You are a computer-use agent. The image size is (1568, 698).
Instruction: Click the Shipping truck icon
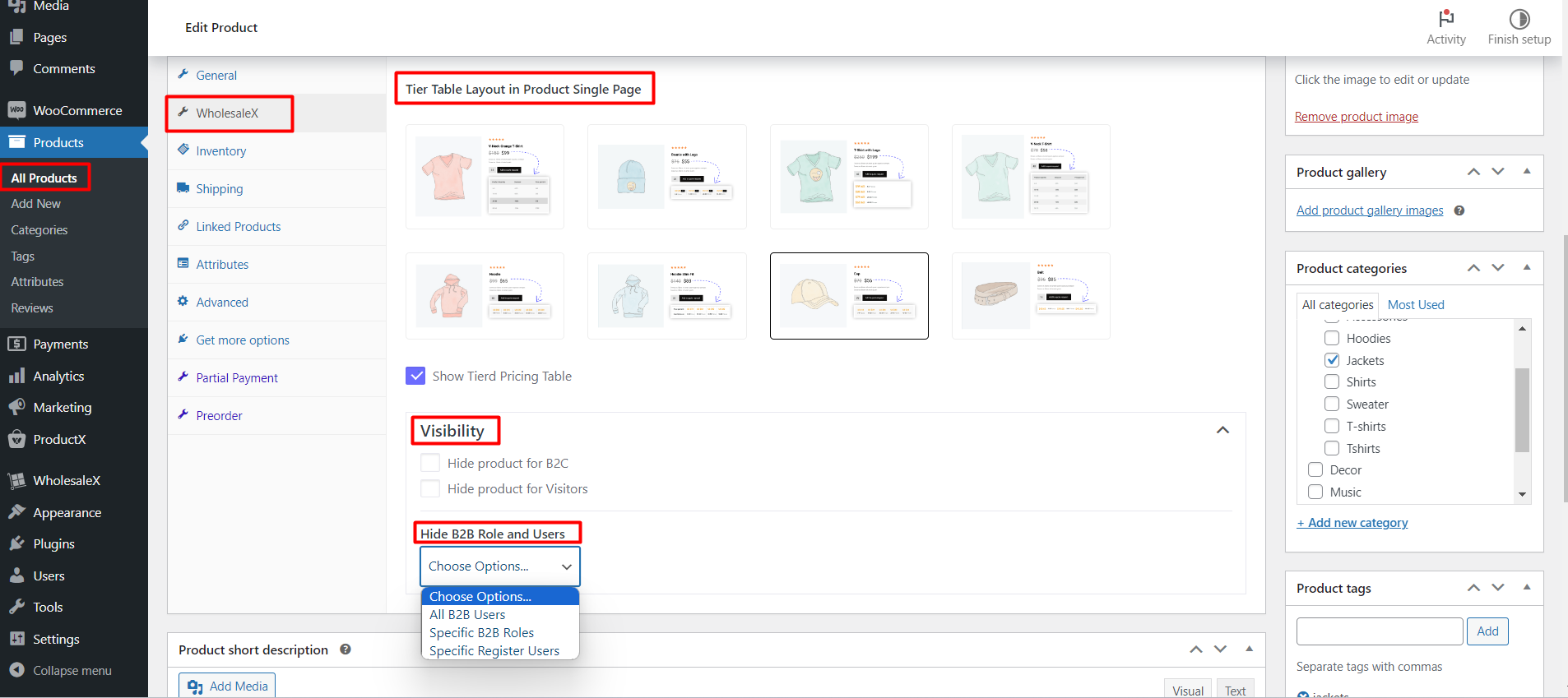pos(183,188)
